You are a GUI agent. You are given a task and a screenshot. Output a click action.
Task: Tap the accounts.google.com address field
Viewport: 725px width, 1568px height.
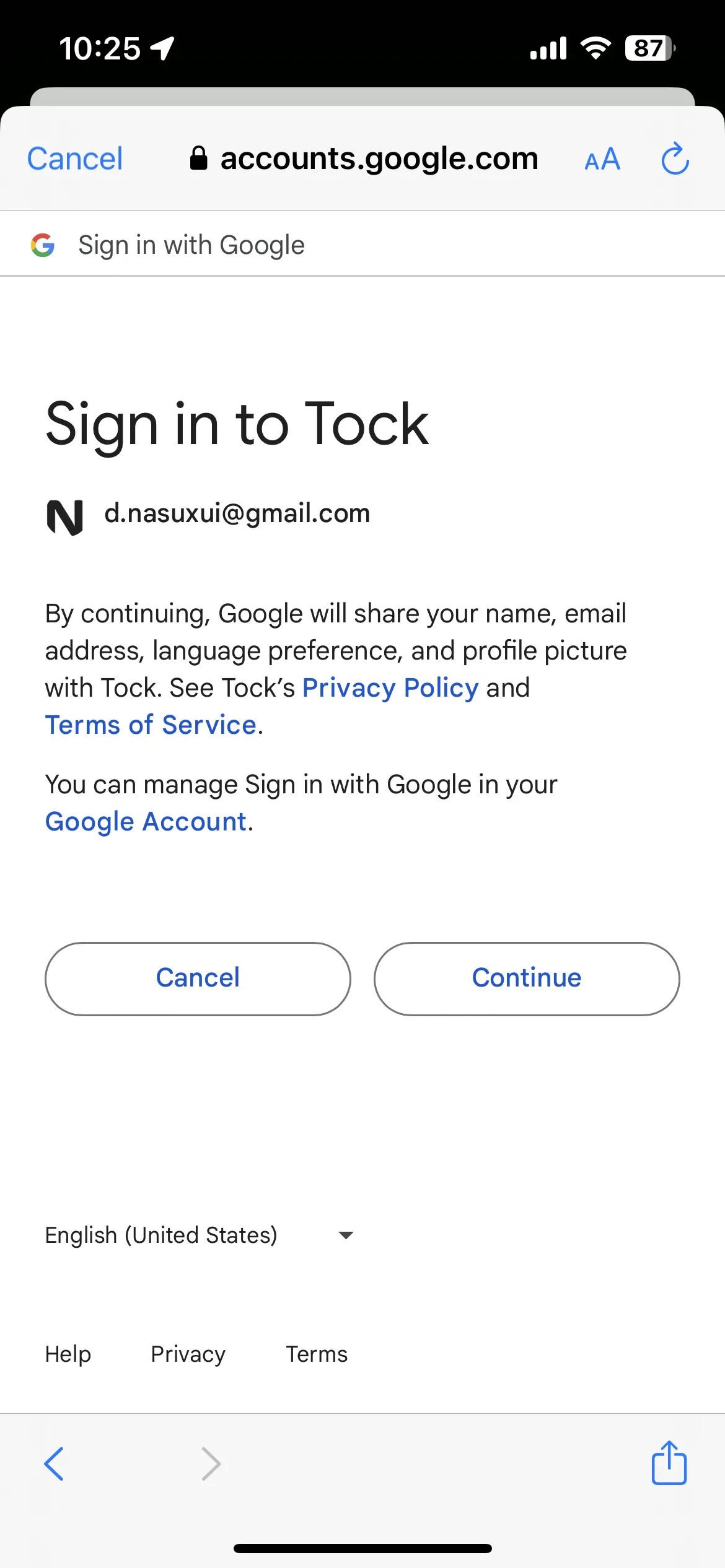364,159
